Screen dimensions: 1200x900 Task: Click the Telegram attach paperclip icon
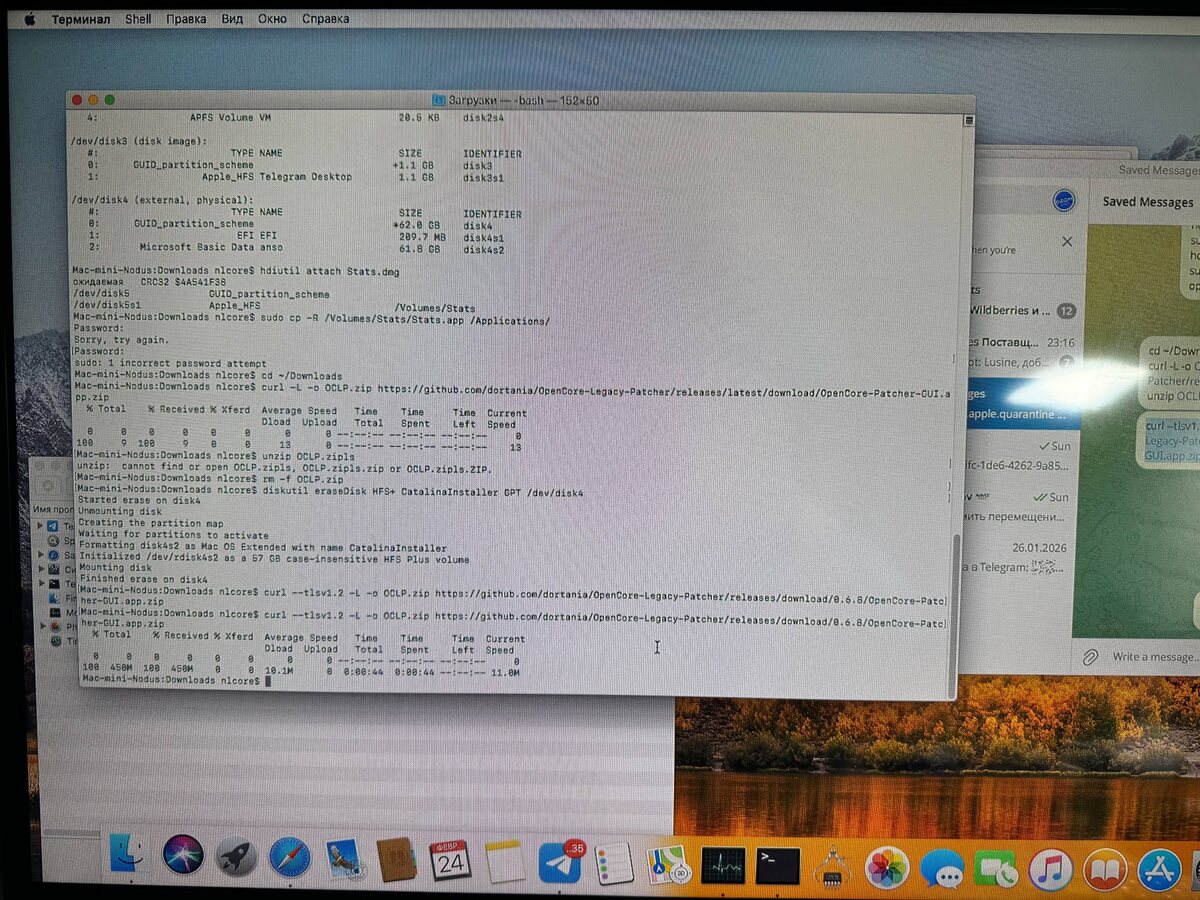click(1090, 657)
